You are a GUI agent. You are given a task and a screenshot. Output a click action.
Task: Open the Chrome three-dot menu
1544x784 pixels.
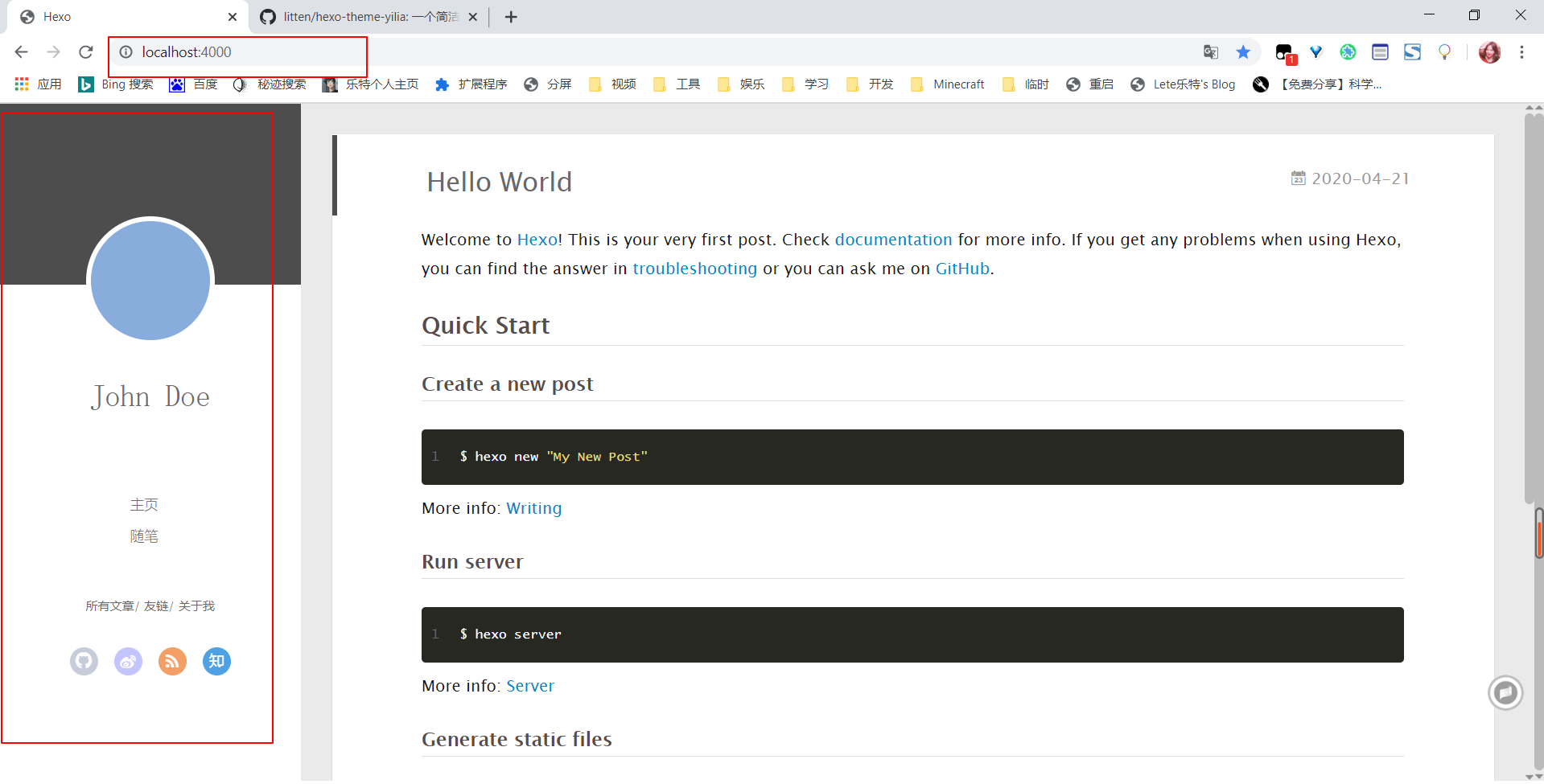pos(1521,52)
